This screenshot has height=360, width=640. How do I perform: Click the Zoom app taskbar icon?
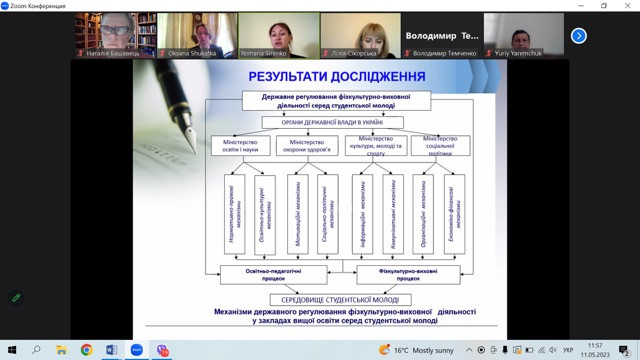click(137, 350)
